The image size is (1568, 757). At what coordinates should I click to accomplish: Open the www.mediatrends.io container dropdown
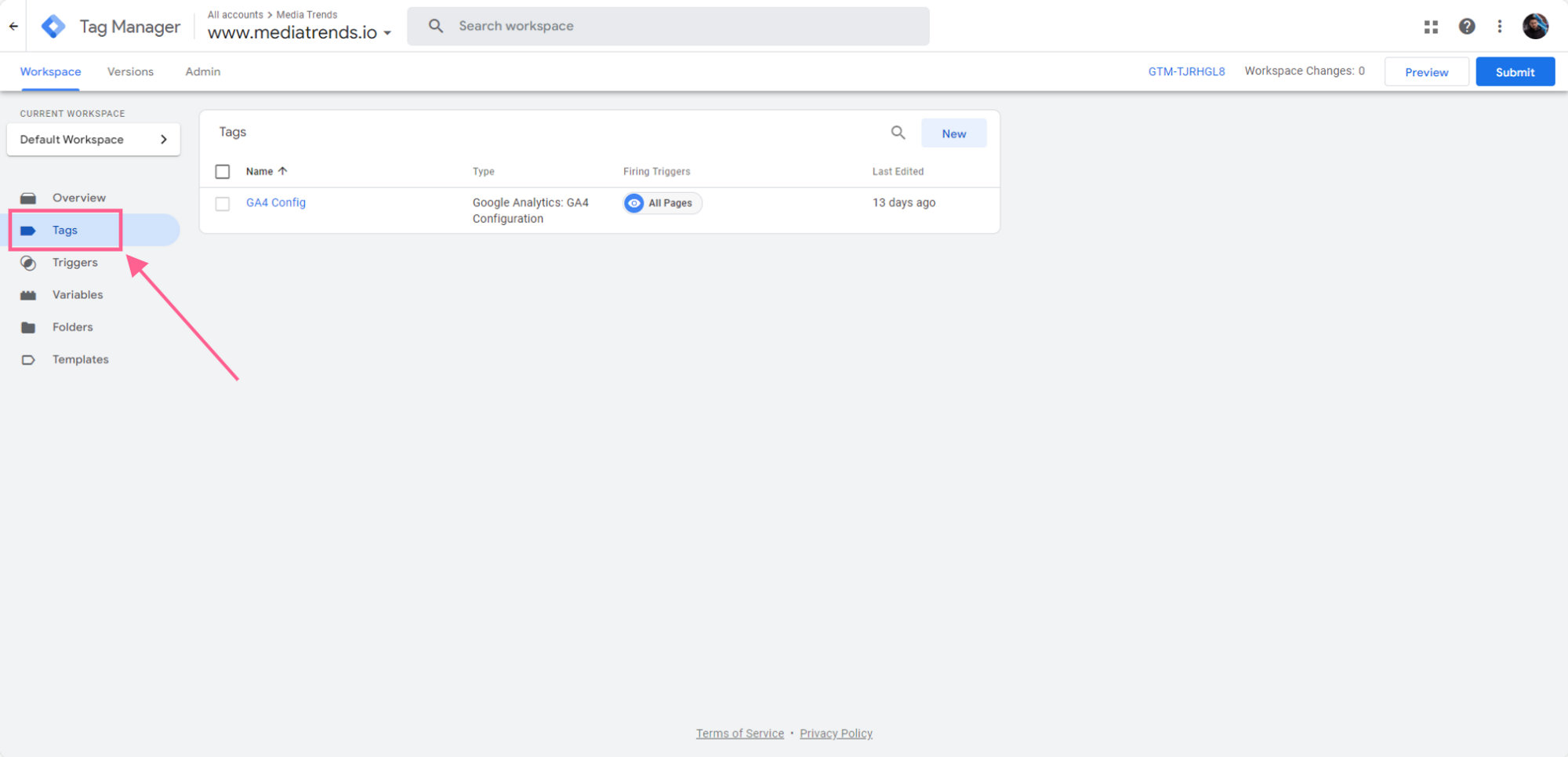(299, 32)
